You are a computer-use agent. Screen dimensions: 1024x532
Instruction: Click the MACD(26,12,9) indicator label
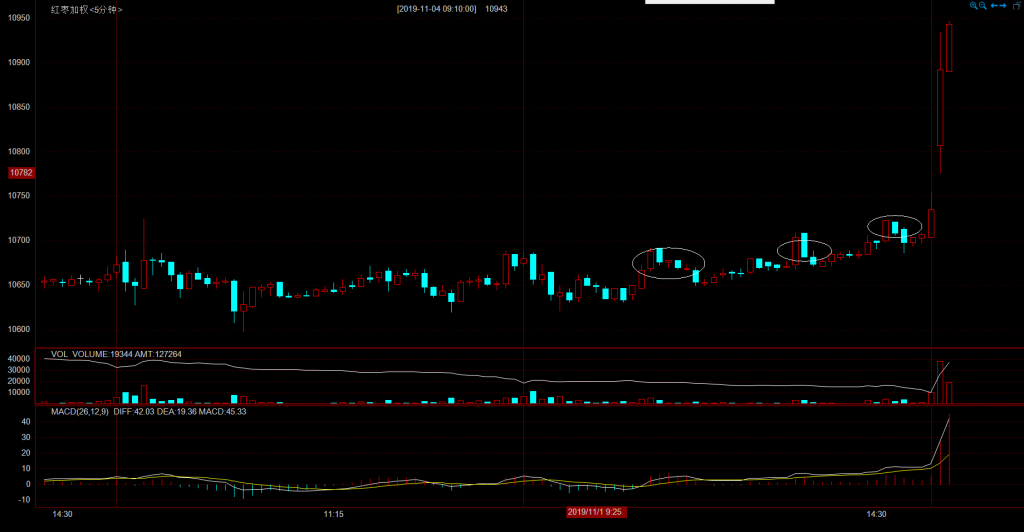[x=80, y=411]
